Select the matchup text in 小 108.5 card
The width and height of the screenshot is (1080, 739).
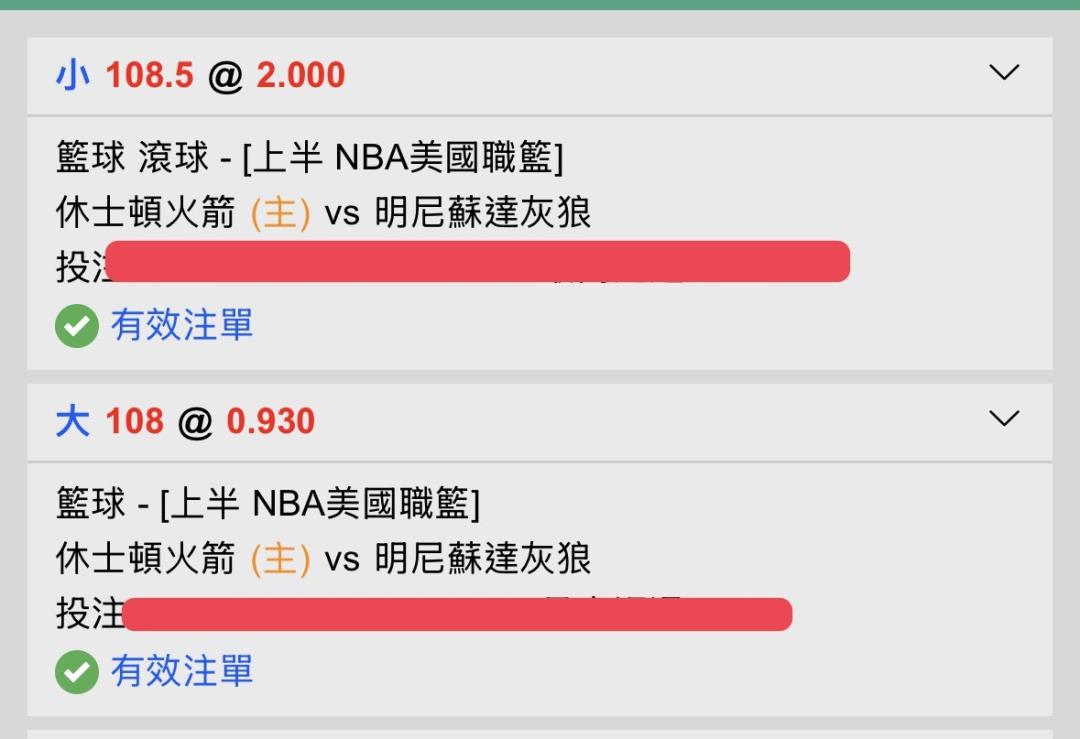[x=323, y=213]
